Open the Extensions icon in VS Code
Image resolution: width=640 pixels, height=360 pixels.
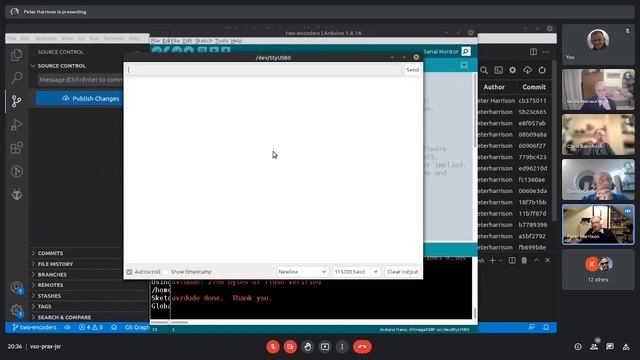(16, 148)
